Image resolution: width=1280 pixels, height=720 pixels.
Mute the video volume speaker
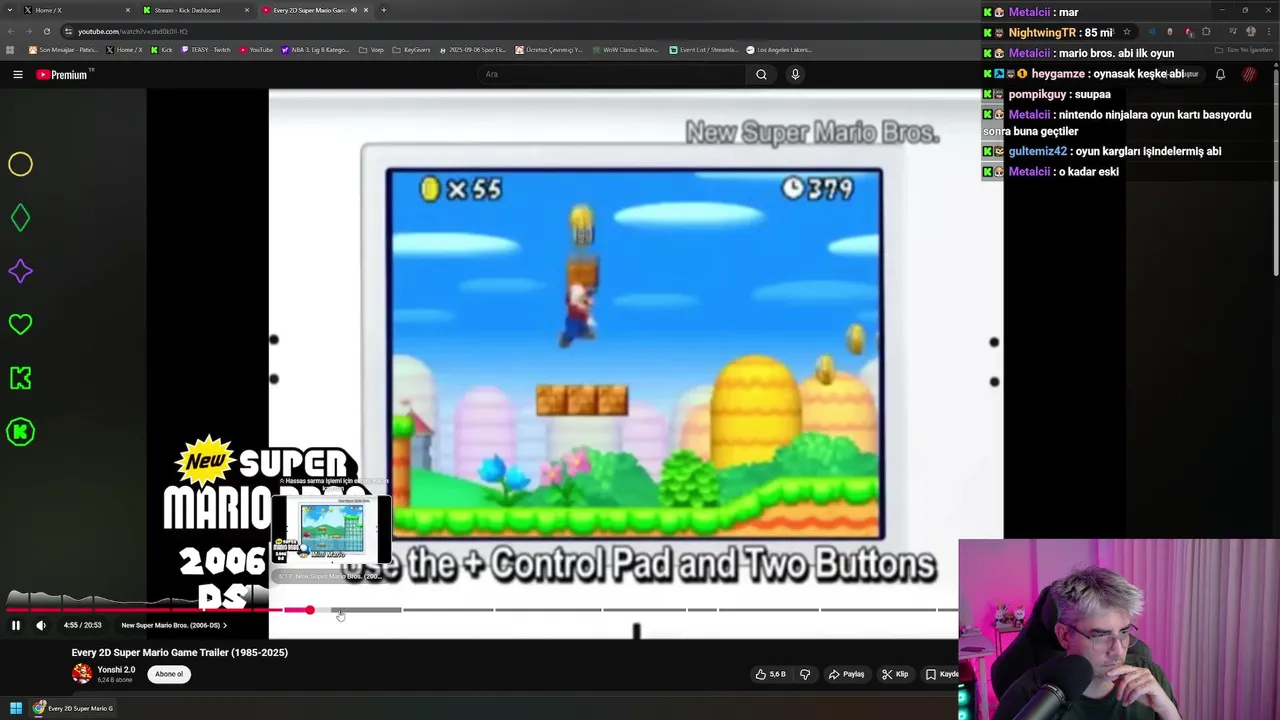[41, 625]
